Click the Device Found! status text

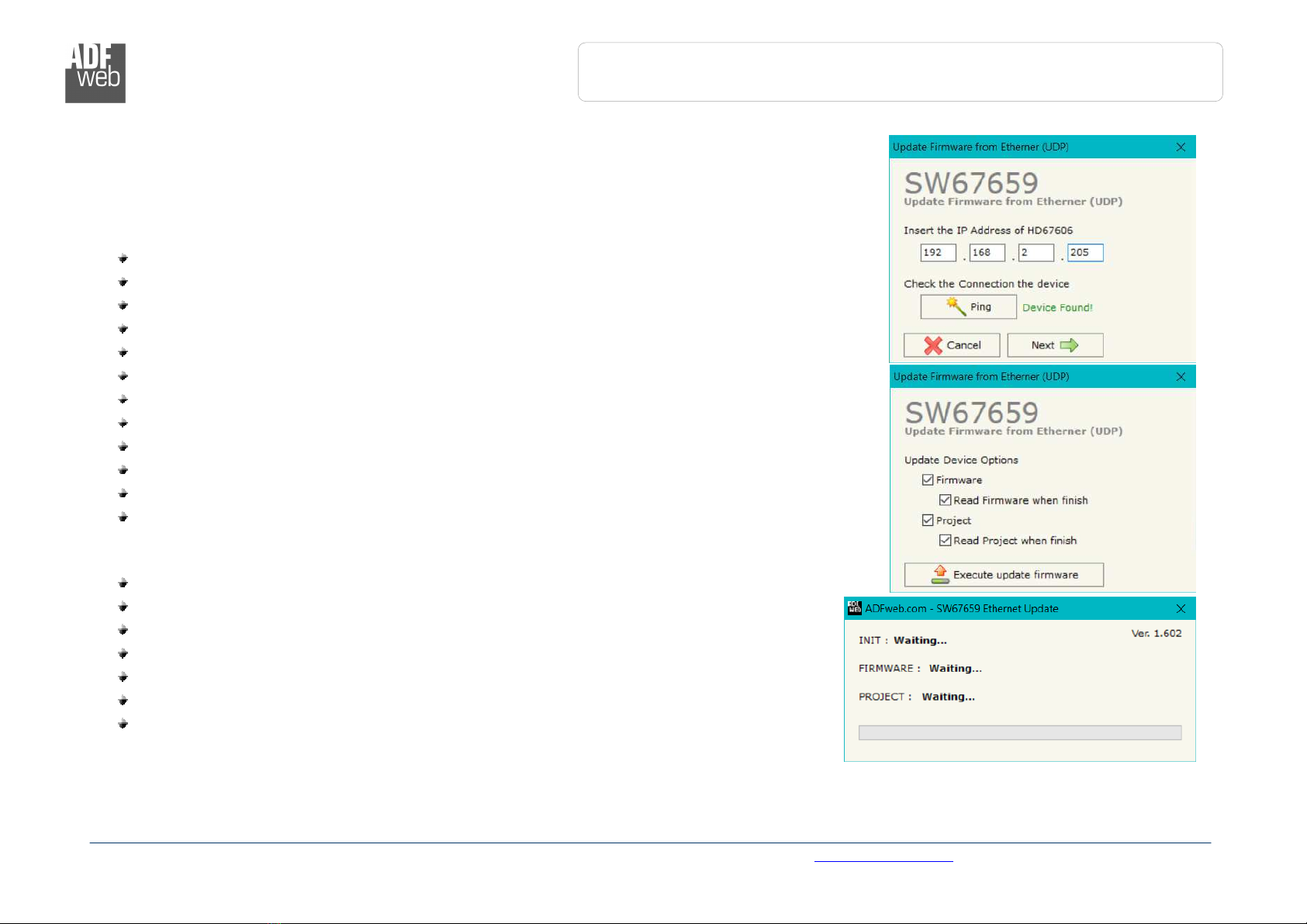pos(1057,308)
